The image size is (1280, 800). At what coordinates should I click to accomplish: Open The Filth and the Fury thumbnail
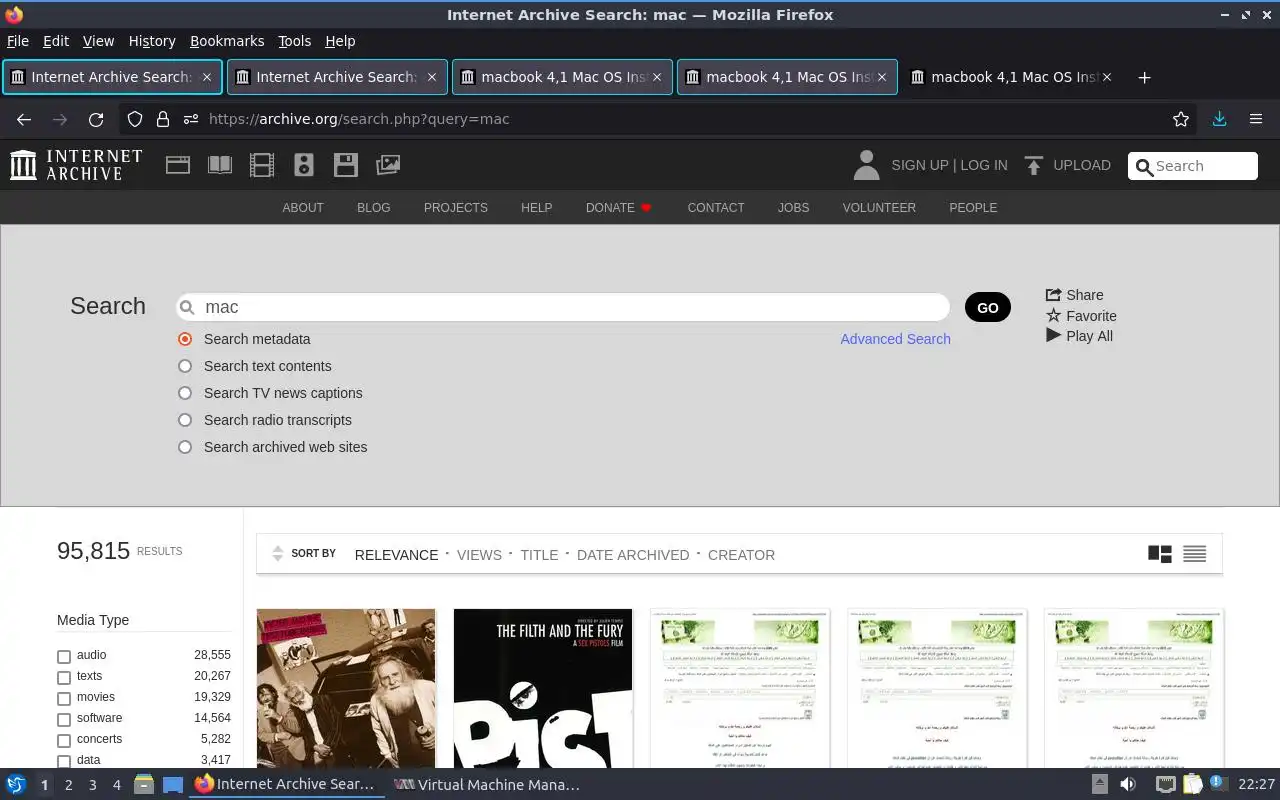[543, 688]
